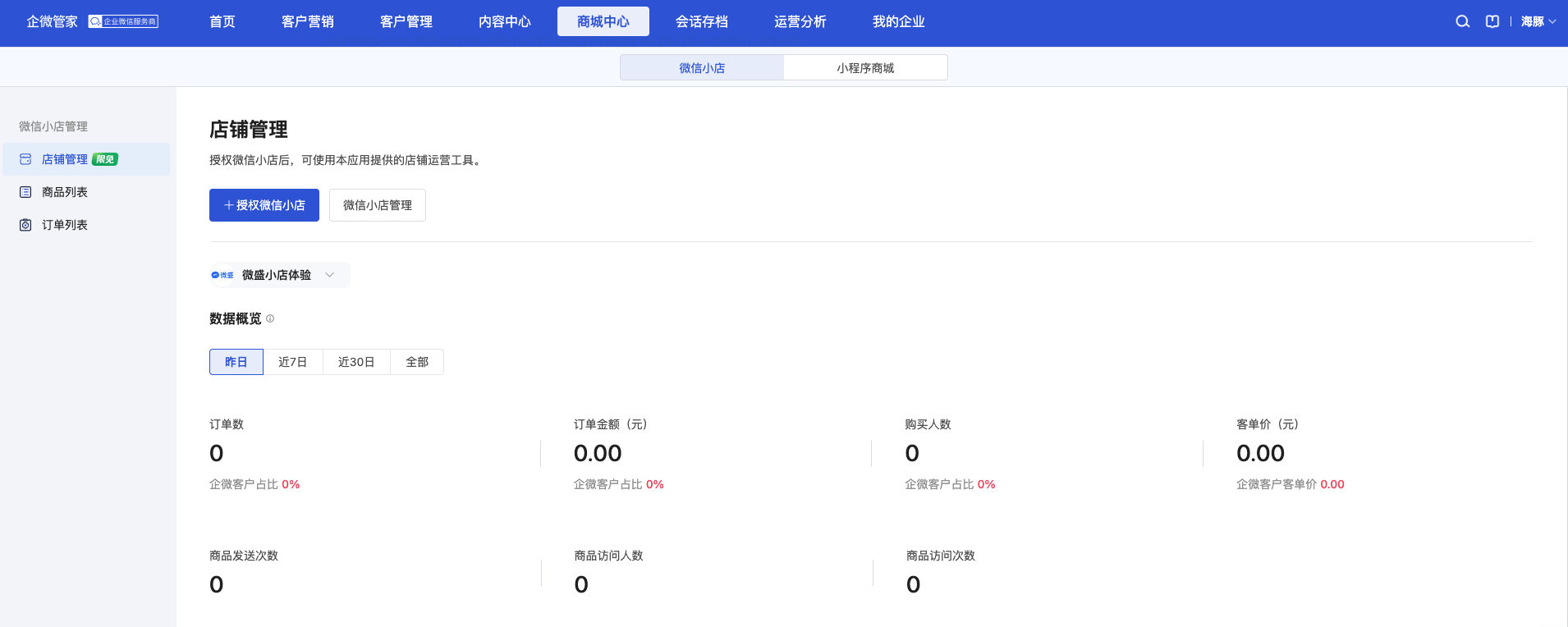Viewport: 1568px width, 627px height.
Task: Select the 近30日 time range
Action: [356, 362]
